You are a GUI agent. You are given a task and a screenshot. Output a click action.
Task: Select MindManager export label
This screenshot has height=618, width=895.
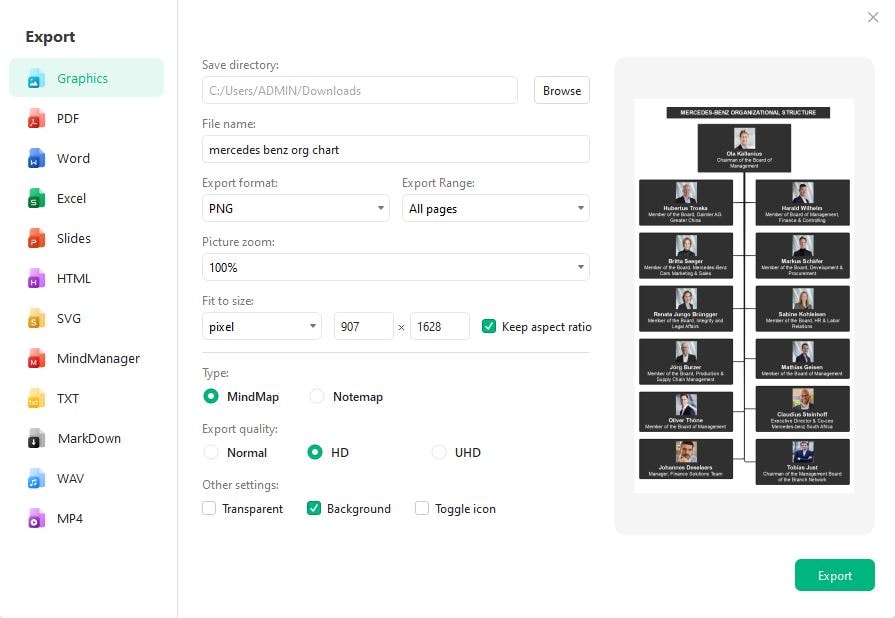point(98,358)
